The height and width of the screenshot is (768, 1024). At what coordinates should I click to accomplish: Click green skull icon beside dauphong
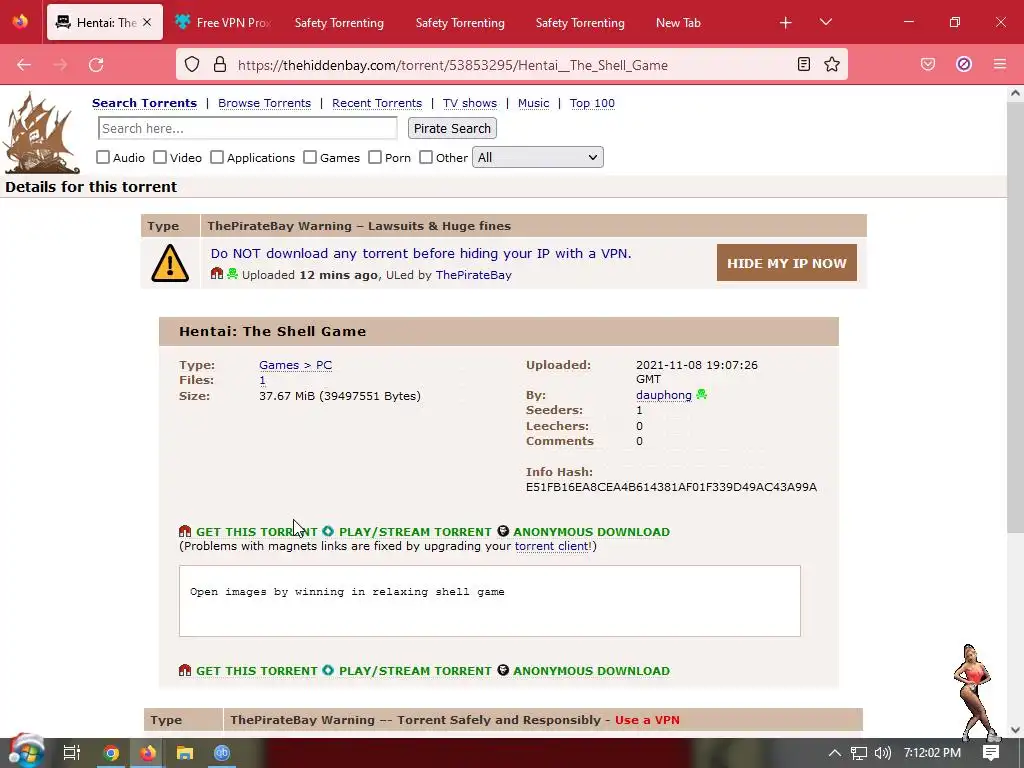(701, 394)
